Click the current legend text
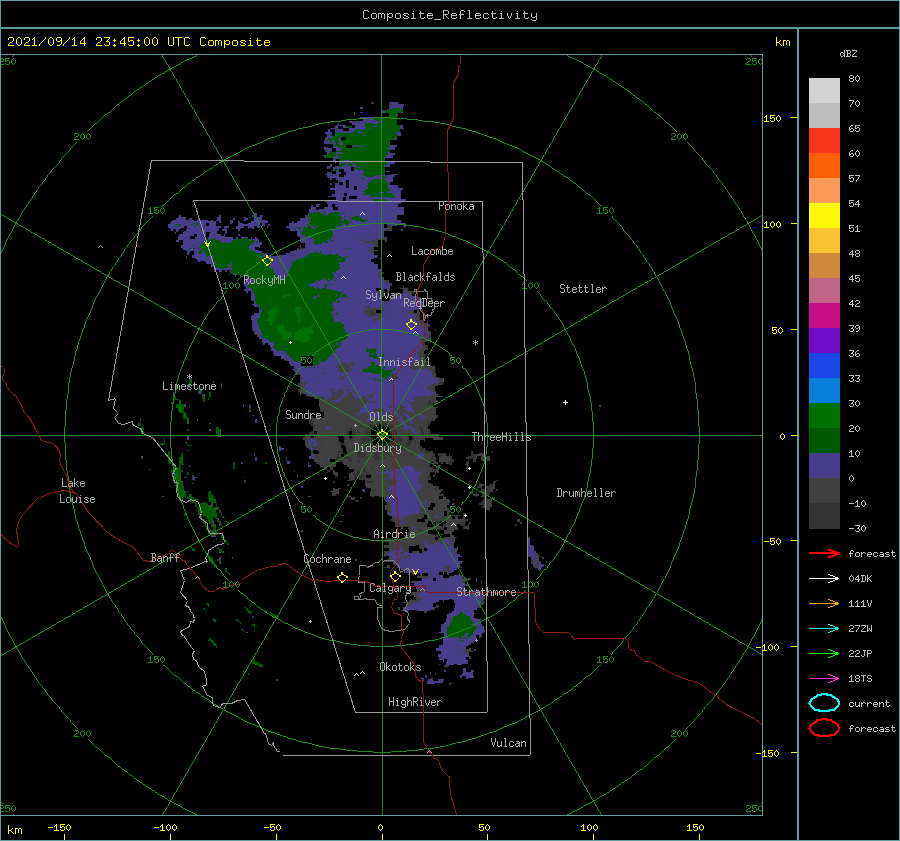This screenshot has height=841, width=900. pos(869,703)
